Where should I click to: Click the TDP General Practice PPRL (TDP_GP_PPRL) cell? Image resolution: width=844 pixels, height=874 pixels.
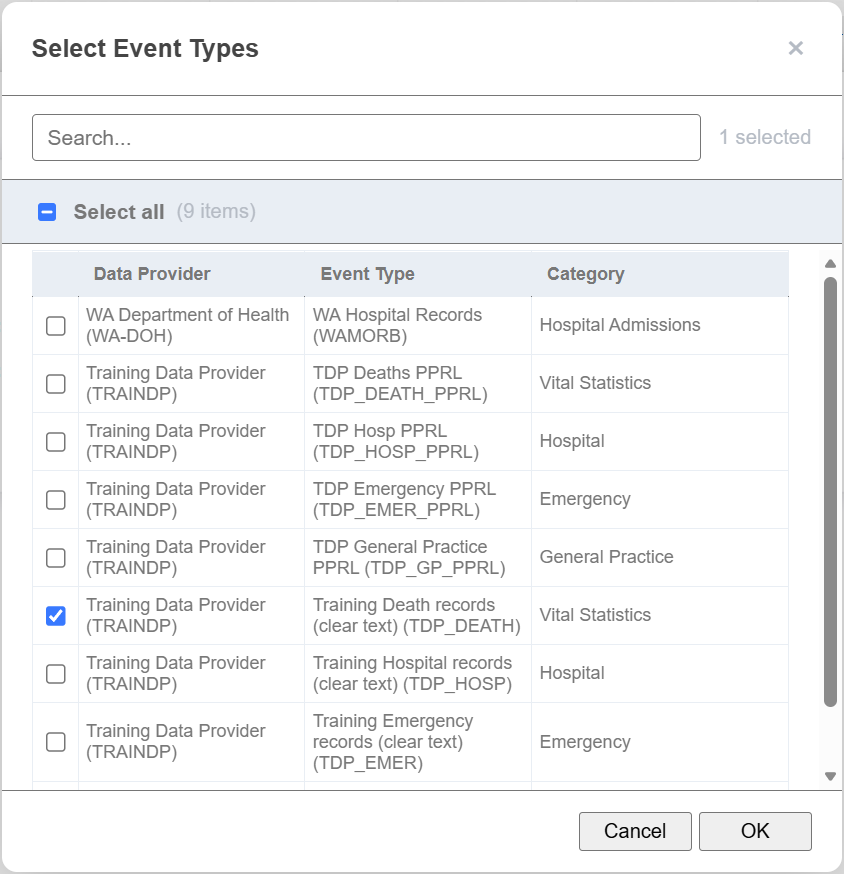coord(418,557)
